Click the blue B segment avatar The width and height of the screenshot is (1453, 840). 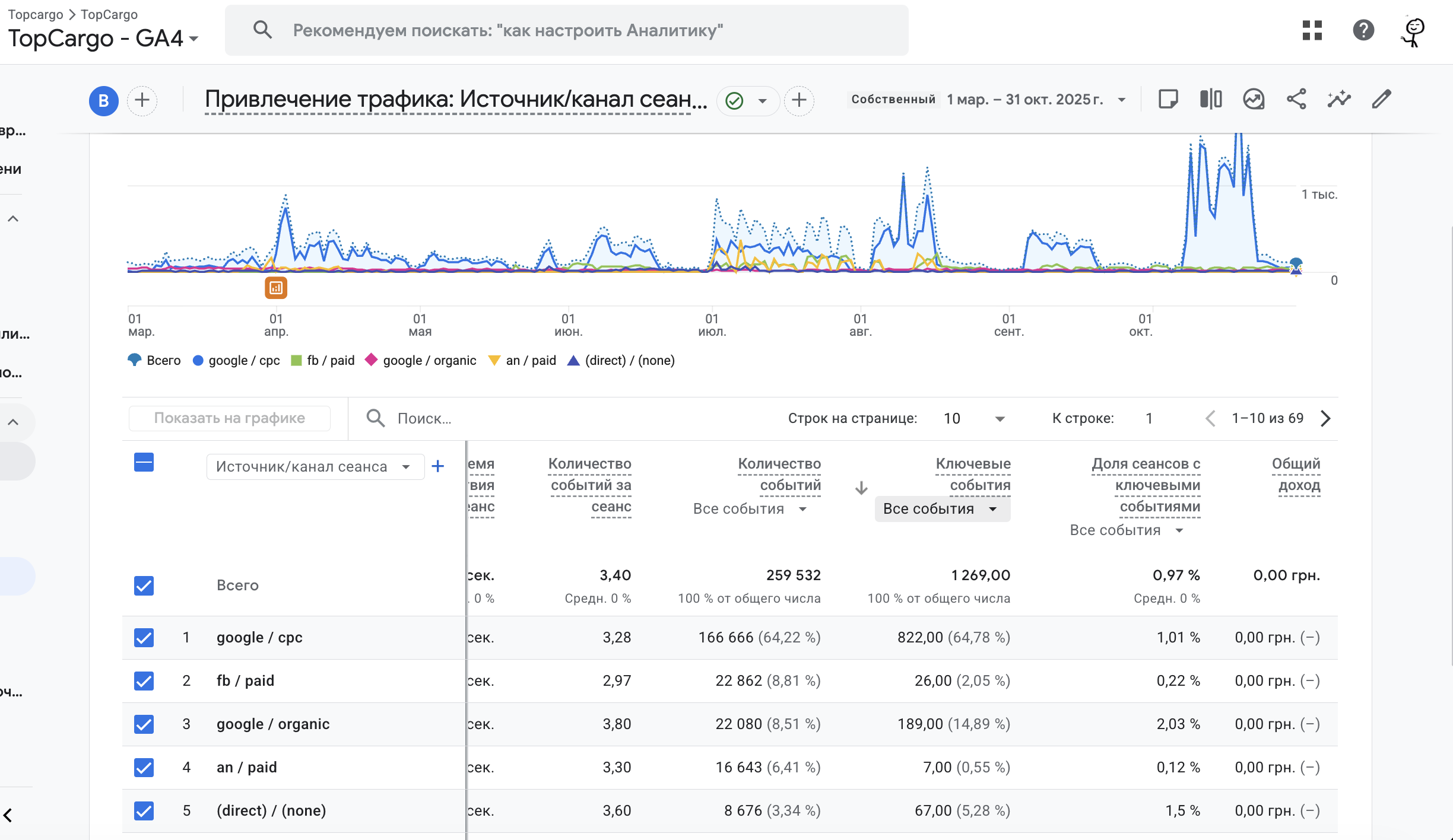tap(104, 100)
